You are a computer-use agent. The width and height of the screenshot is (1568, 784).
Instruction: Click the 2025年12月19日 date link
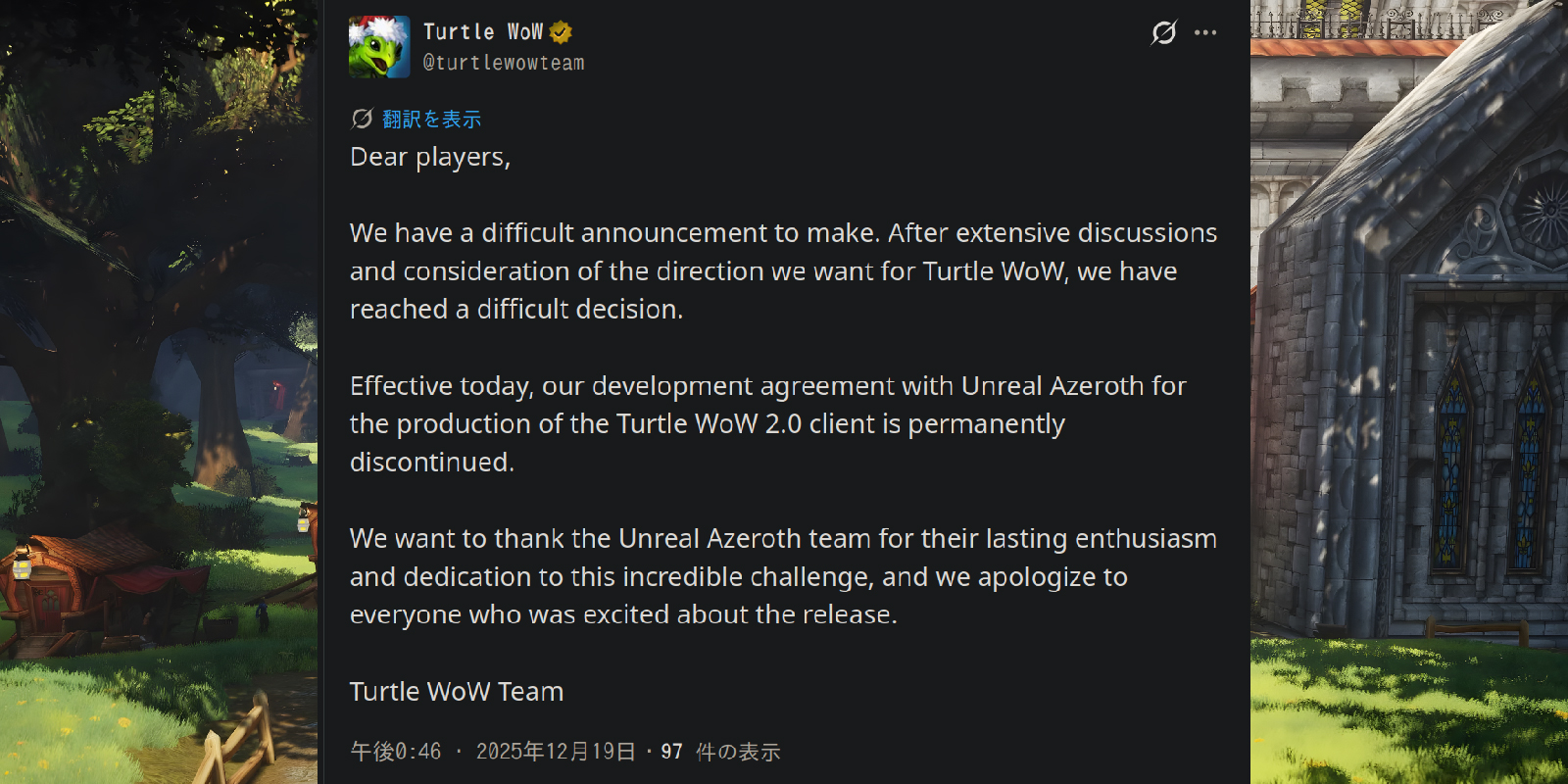pyautogui.click(x=555, y=751)
